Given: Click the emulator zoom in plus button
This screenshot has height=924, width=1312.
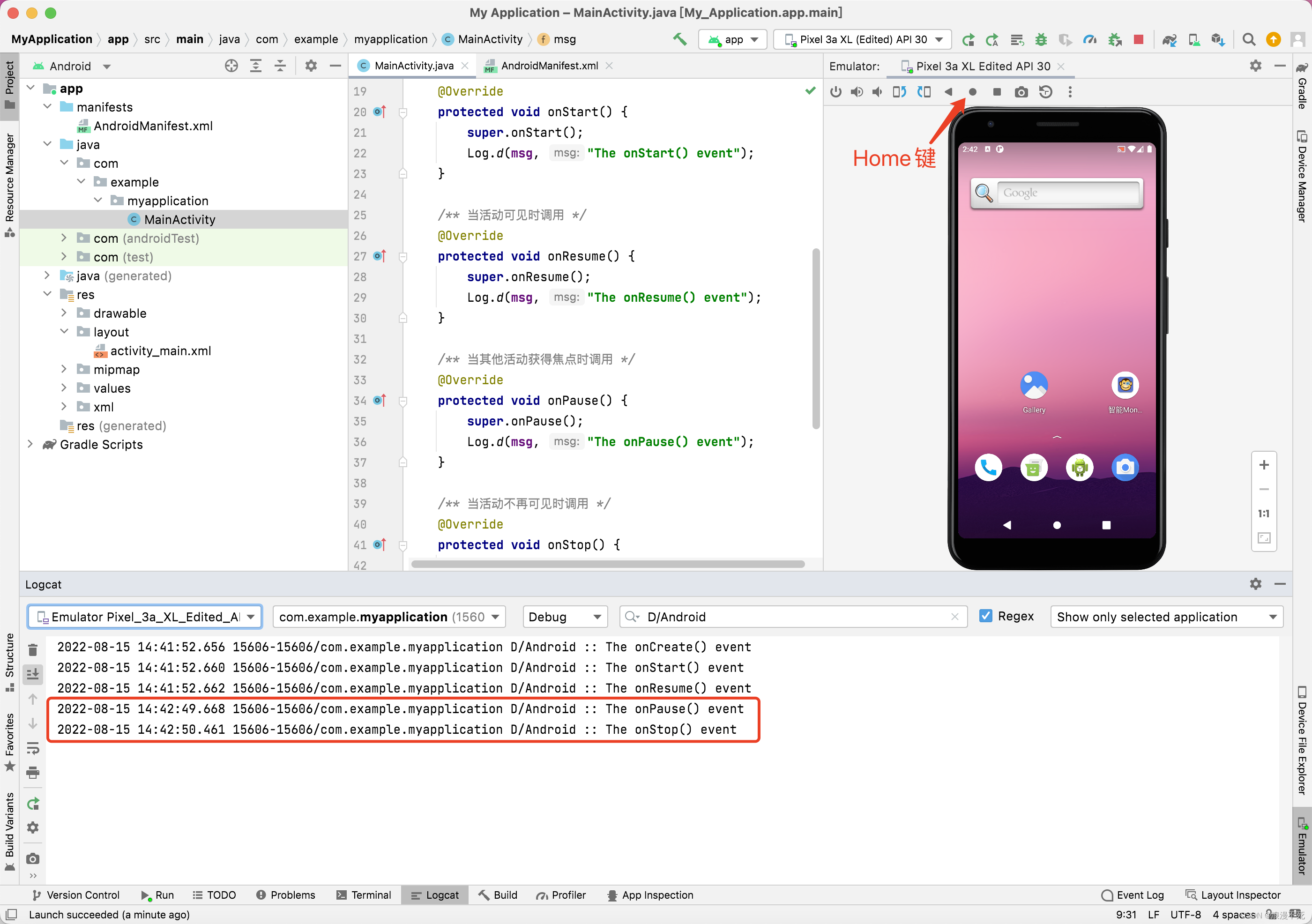Looking at the screenshot, I should coord(1264,465).
